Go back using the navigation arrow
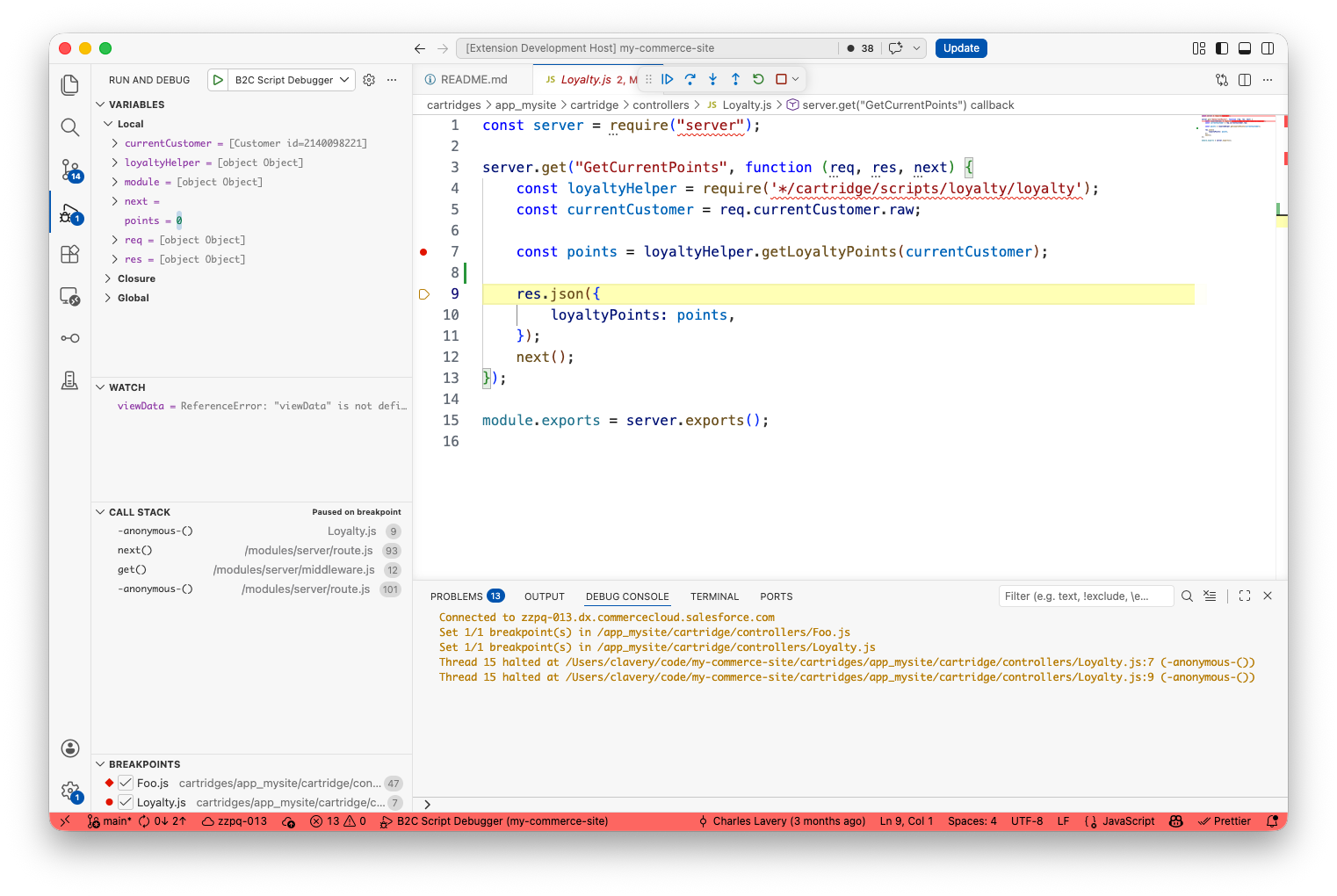Image resolution: width=1337 pixels, height=896 pixels. click(x=420, y=48)
